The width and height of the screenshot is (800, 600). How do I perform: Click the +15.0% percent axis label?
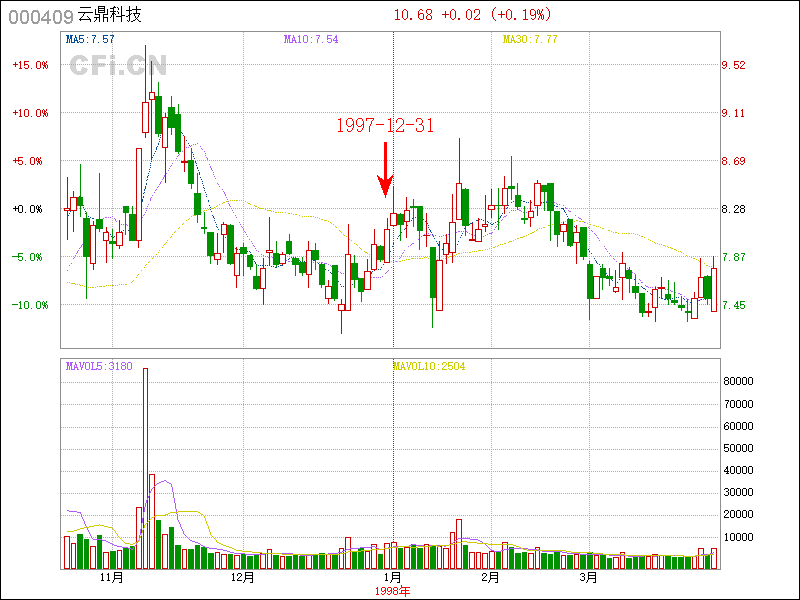pos(30,65)
